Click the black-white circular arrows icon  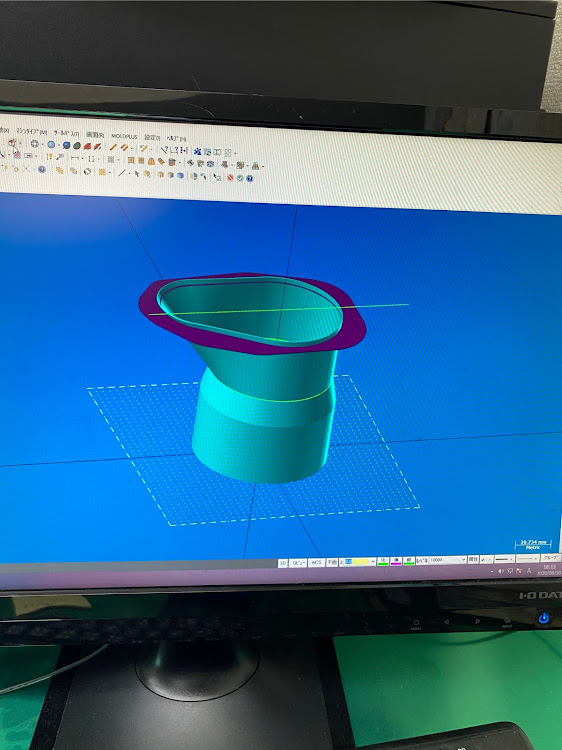[x=87, y=171]
